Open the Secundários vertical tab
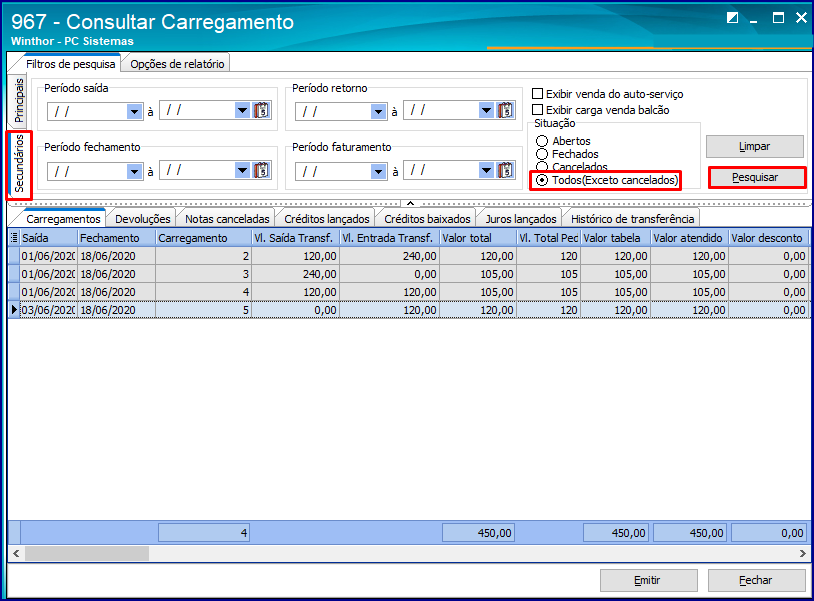Screen dimensions: 814x601 click(x=19, y=164)
